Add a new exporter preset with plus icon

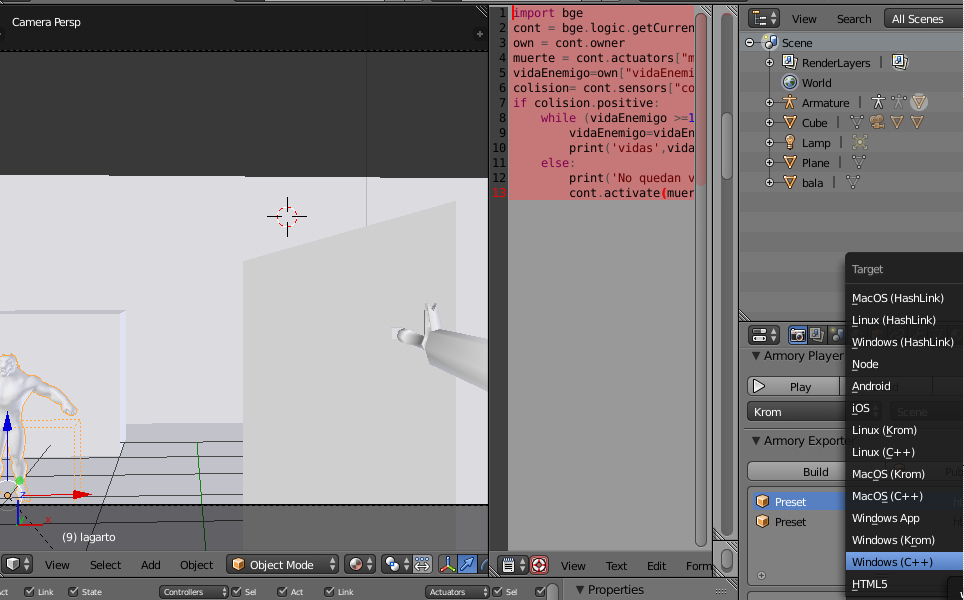761,575
